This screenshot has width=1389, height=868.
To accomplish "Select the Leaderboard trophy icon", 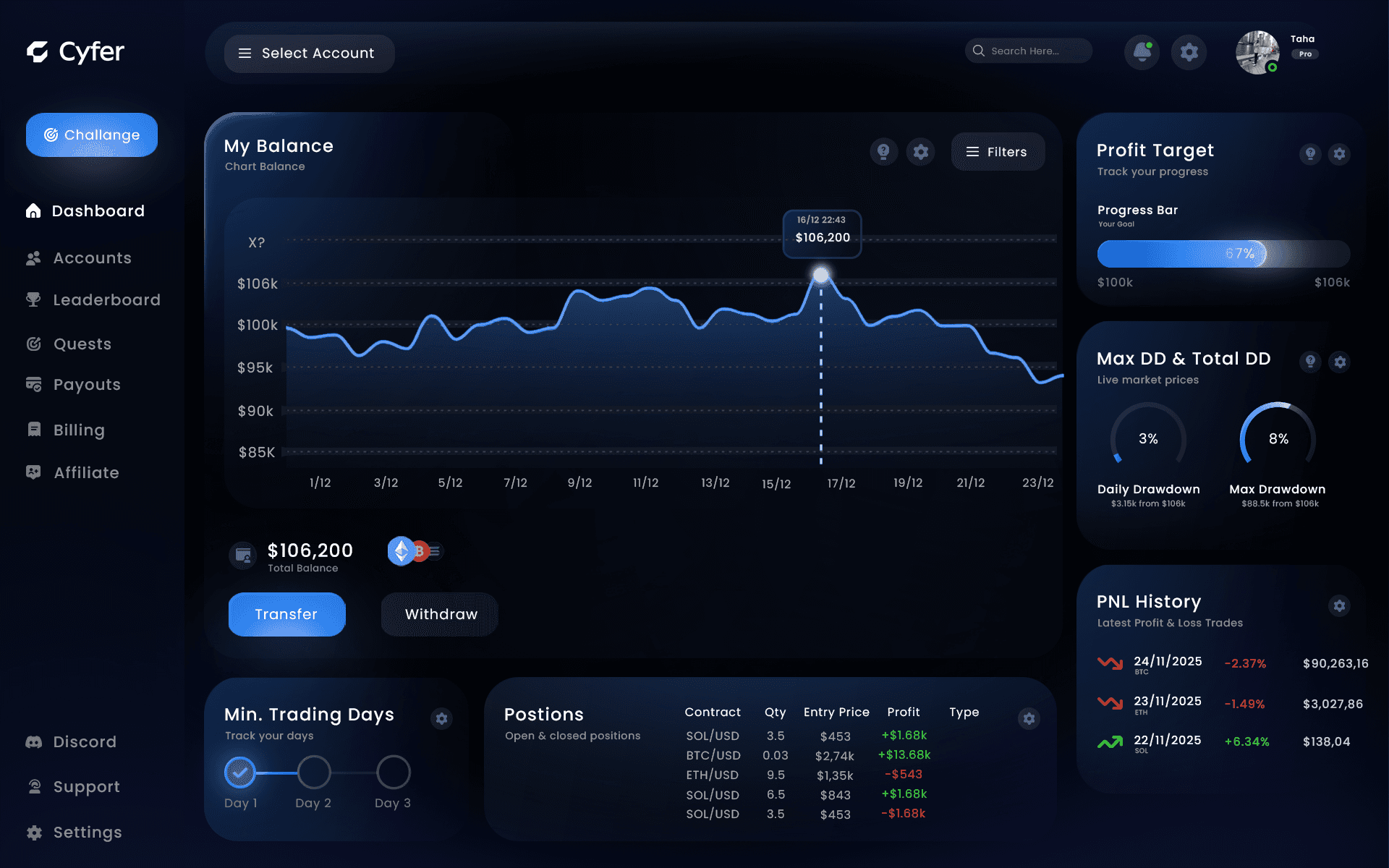I will 34,299.
